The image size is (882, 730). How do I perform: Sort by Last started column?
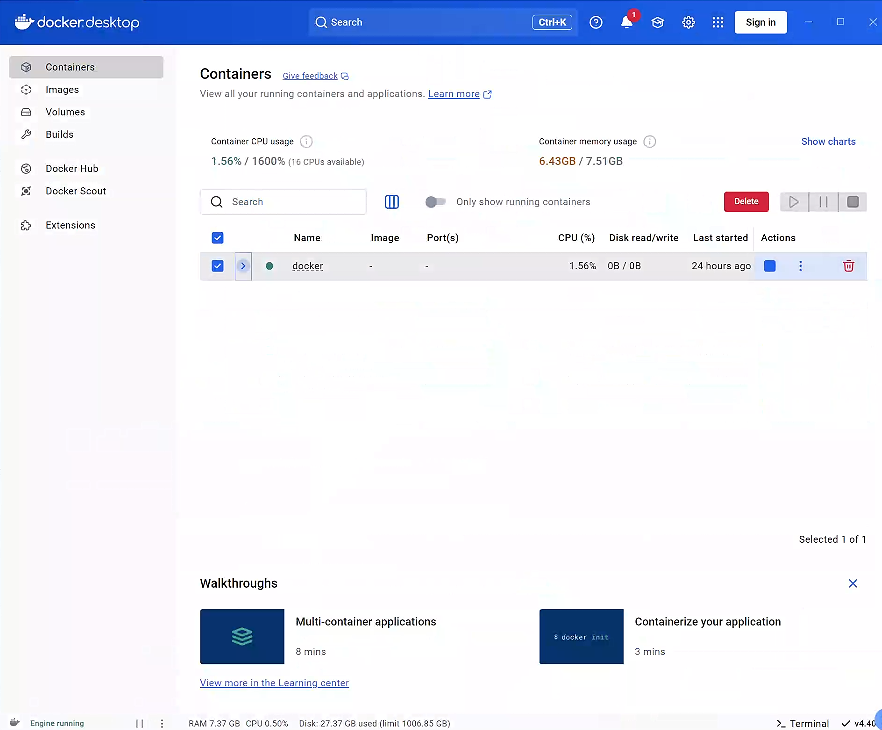(x=720, y=238)
